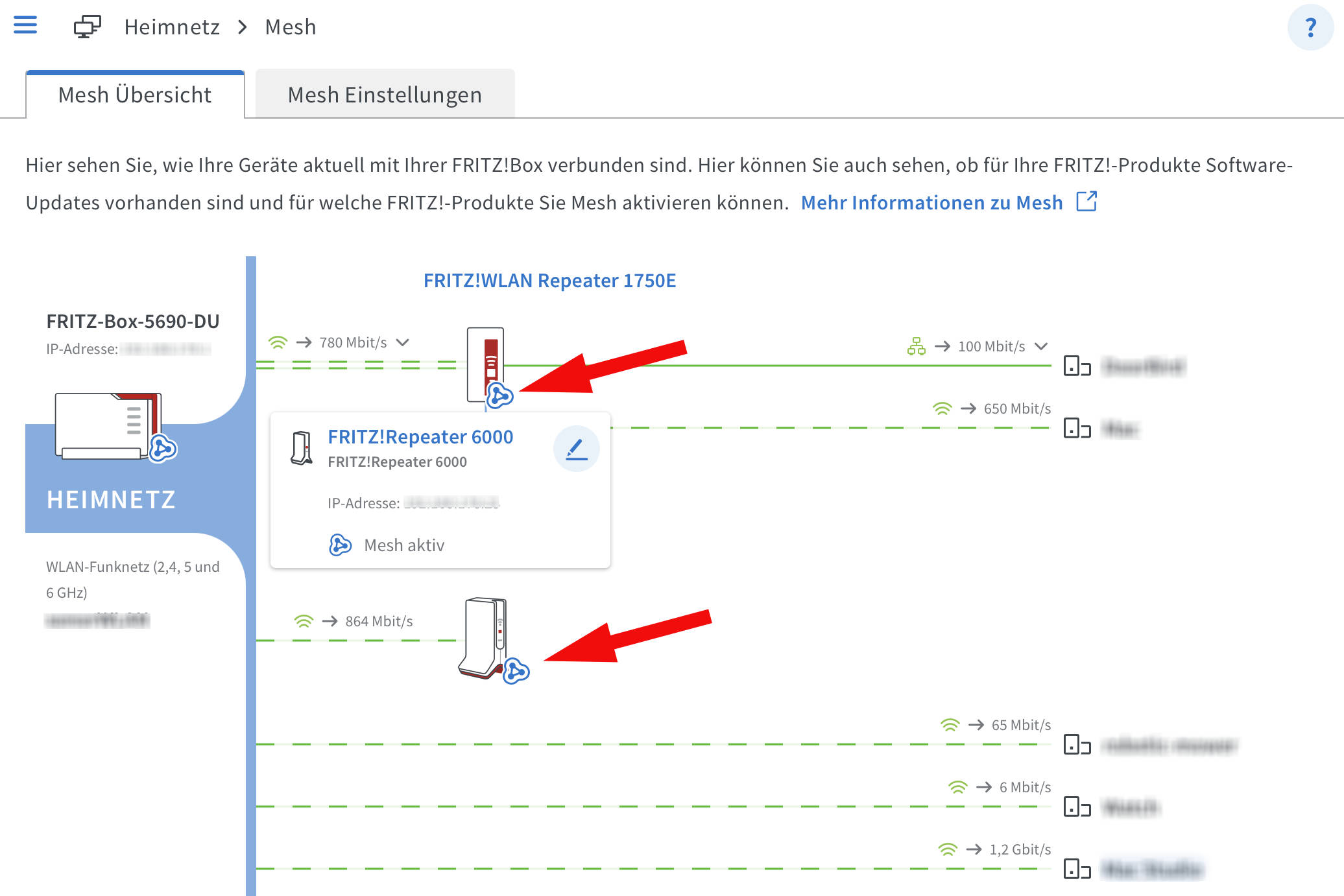Click the Mesh badge on the 1750E repeater
The width and height of the screenshot is (1344, 896).
500,395
